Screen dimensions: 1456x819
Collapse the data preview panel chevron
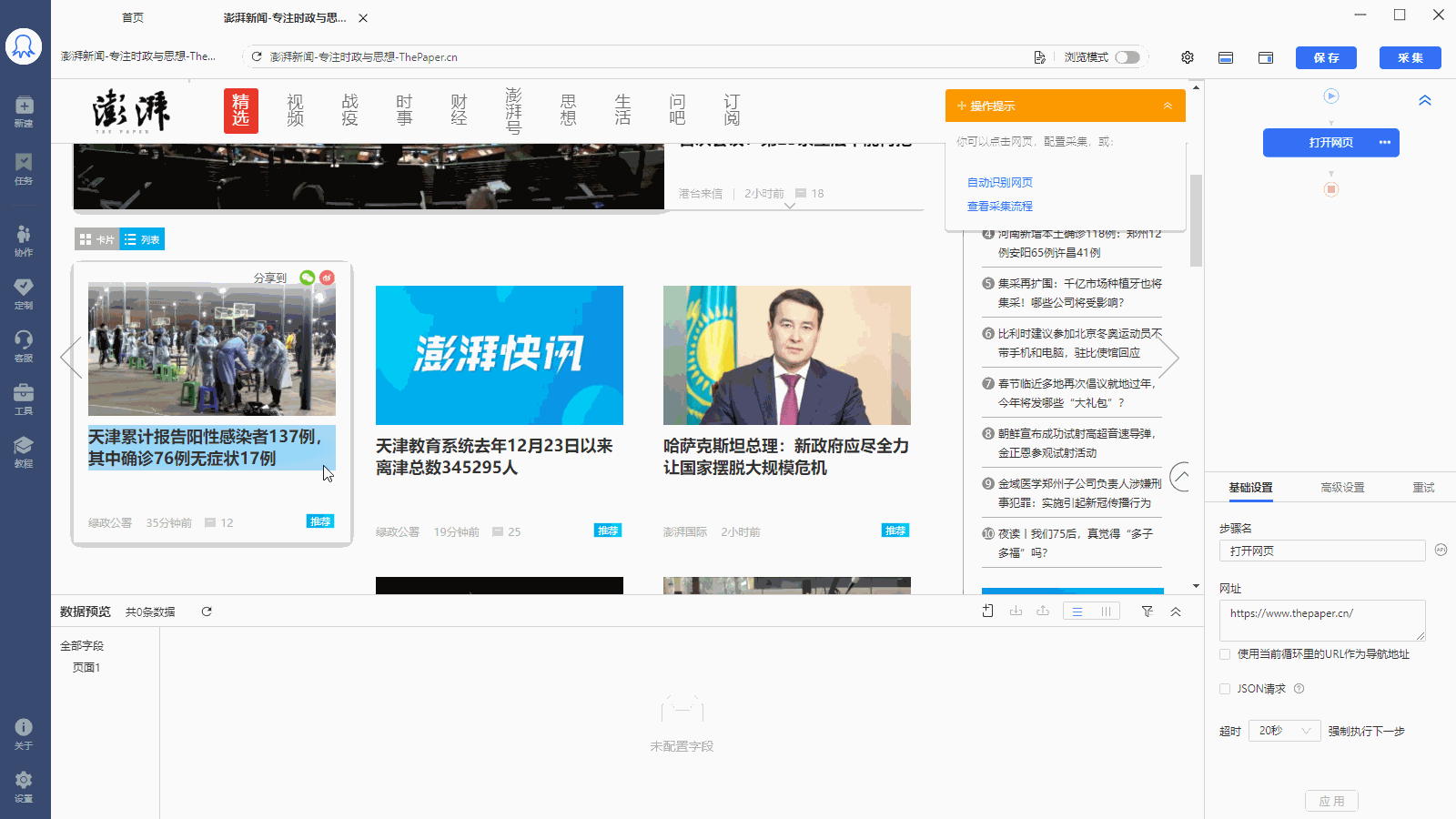pyautogui.click(x=1176, y=612)
